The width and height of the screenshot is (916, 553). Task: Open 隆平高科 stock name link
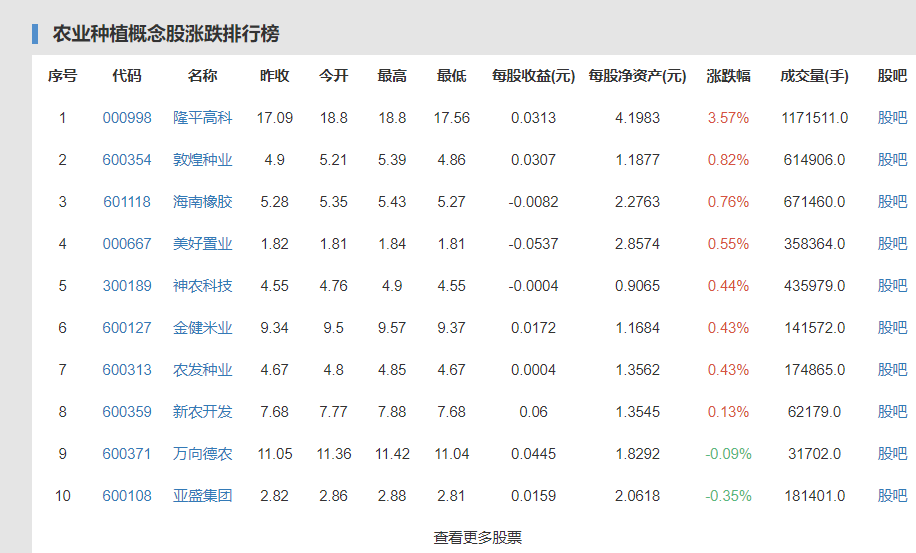tap(203, 118)
